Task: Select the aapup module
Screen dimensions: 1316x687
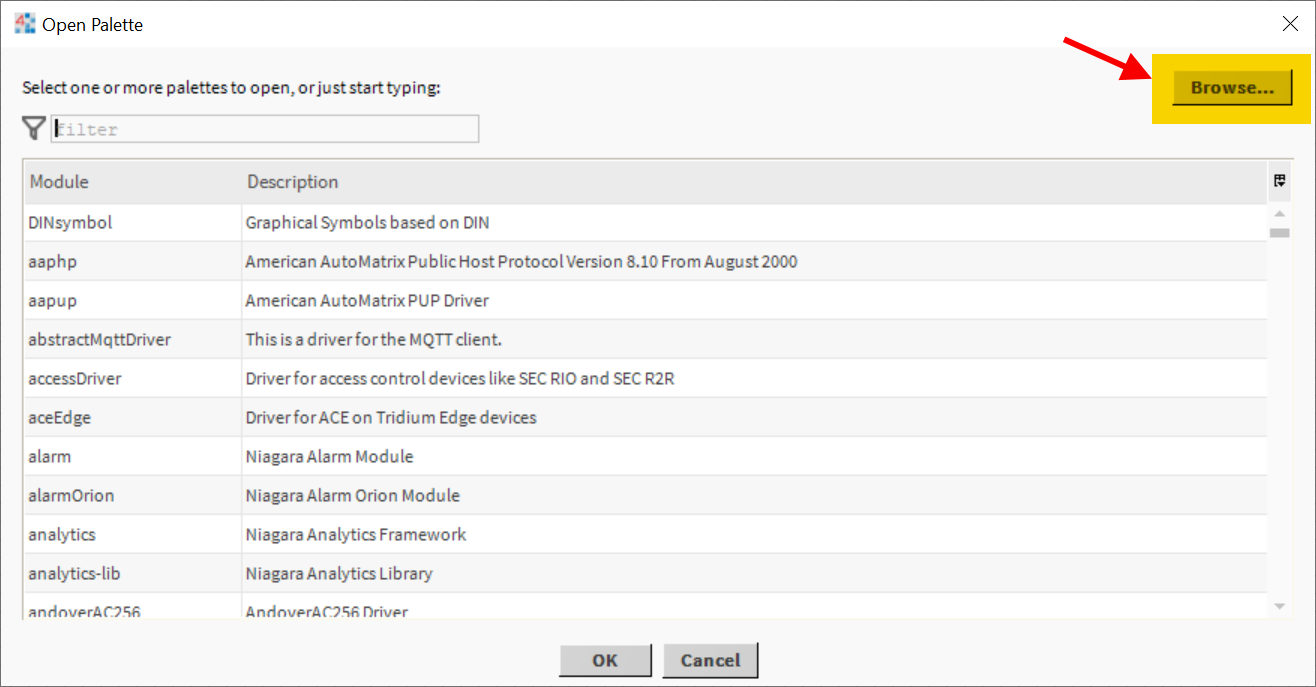Action: pos(52,301)
